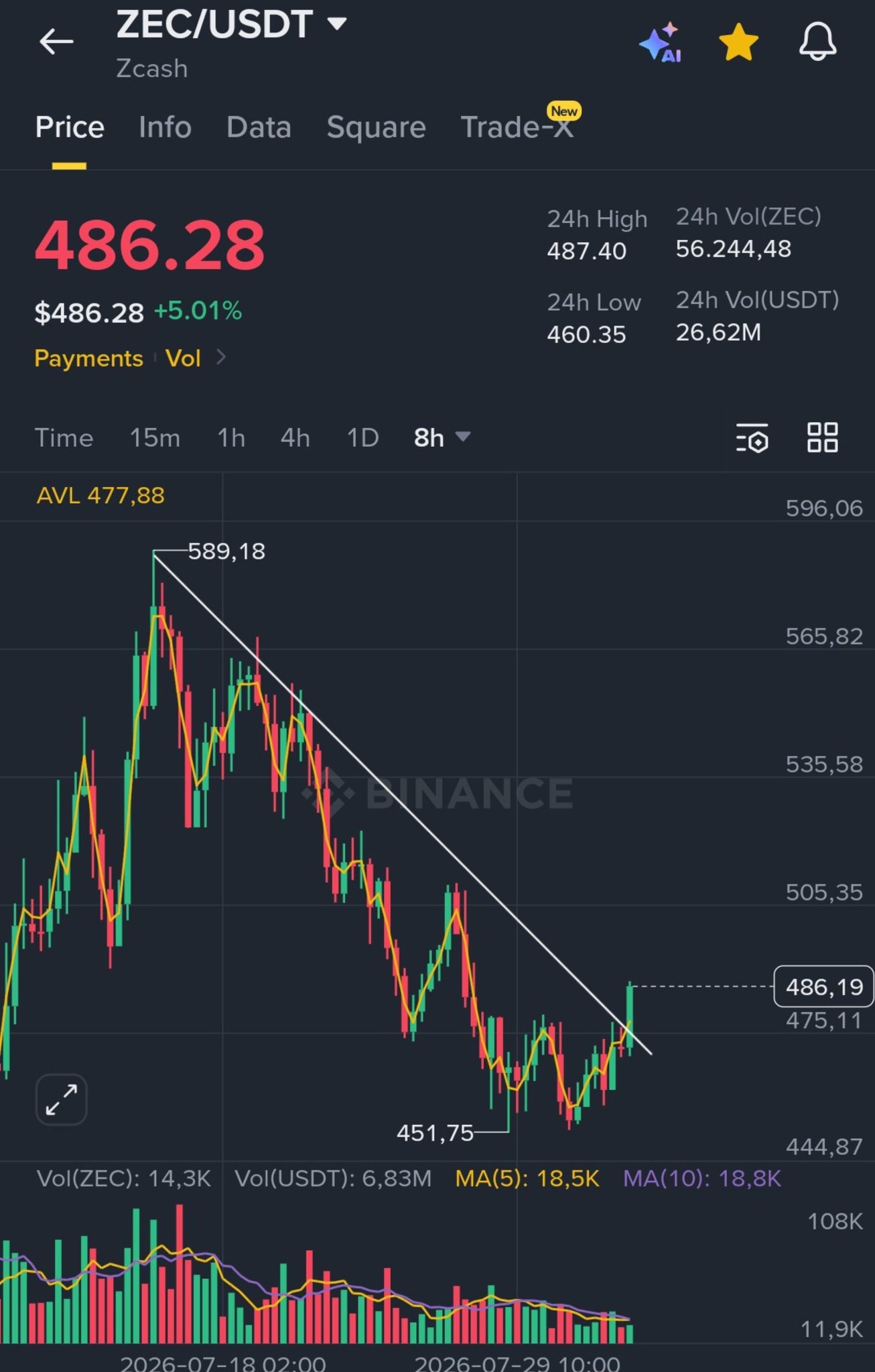
Task: Expand chart to fullscreen with arrows icon
Action: 61,1100
